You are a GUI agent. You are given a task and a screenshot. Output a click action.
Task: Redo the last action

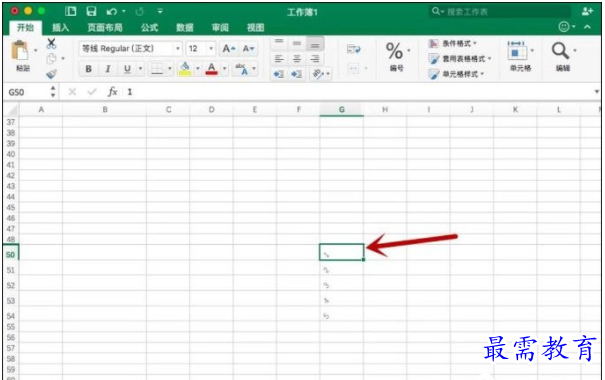coord(139,12)
